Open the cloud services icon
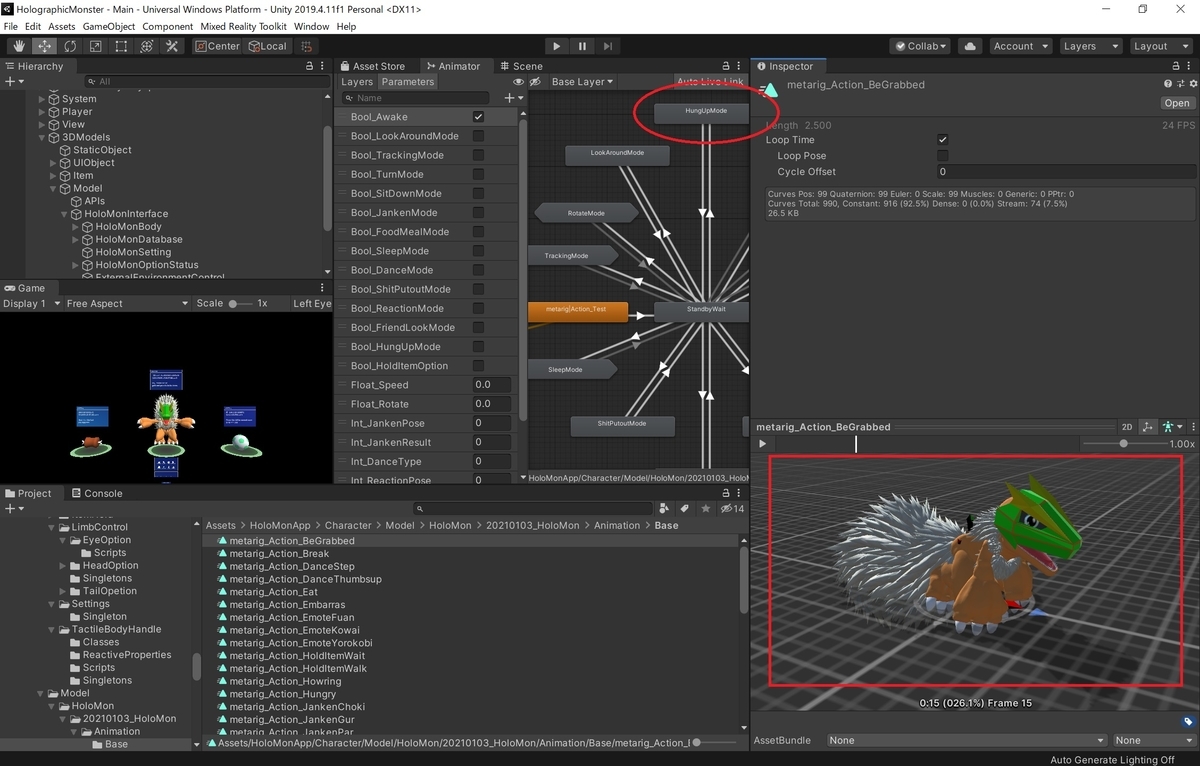Screen dimensions: 1200x766 coord(969,46)
